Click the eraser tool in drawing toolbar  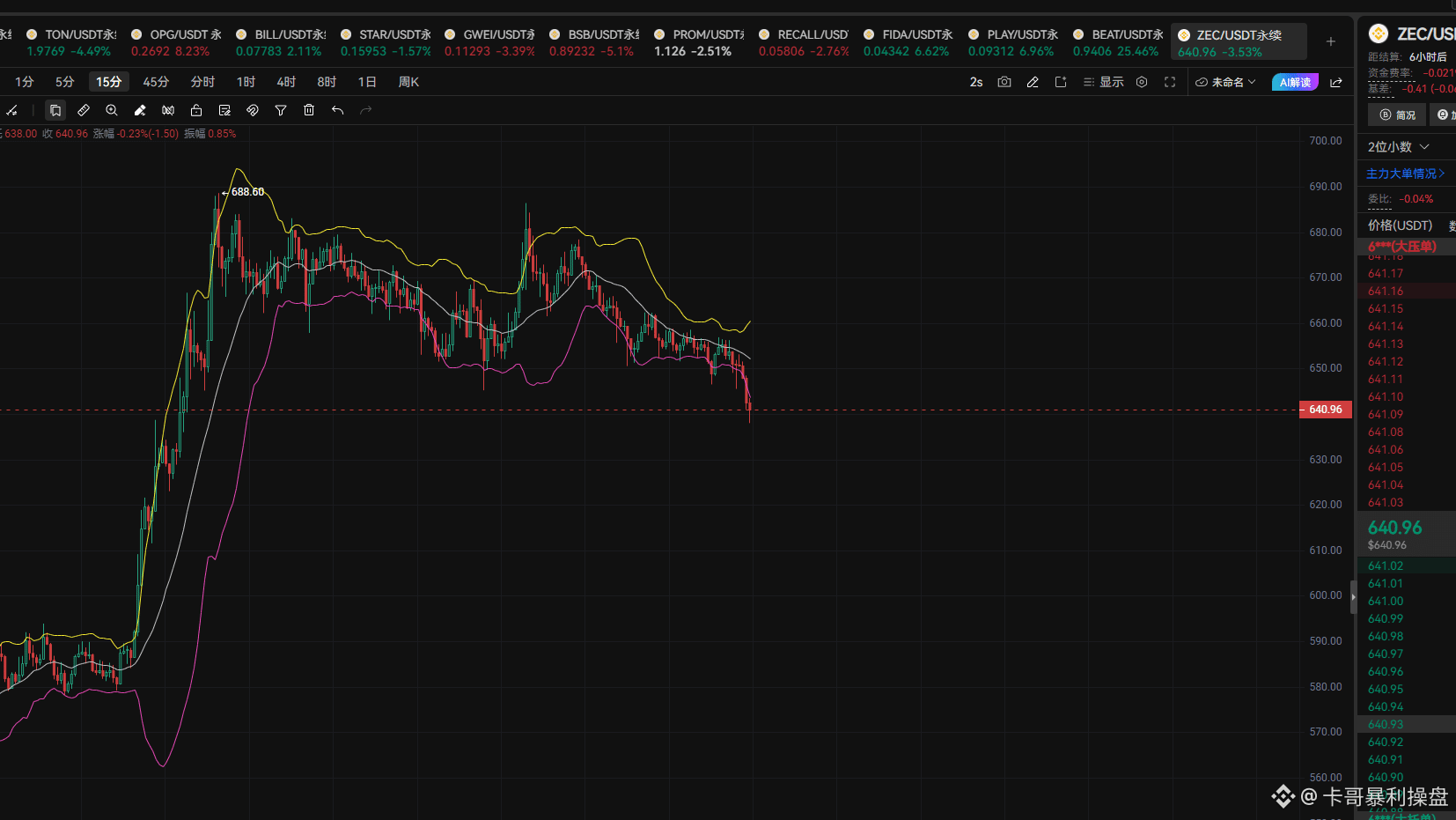click(x=140, y=110)
